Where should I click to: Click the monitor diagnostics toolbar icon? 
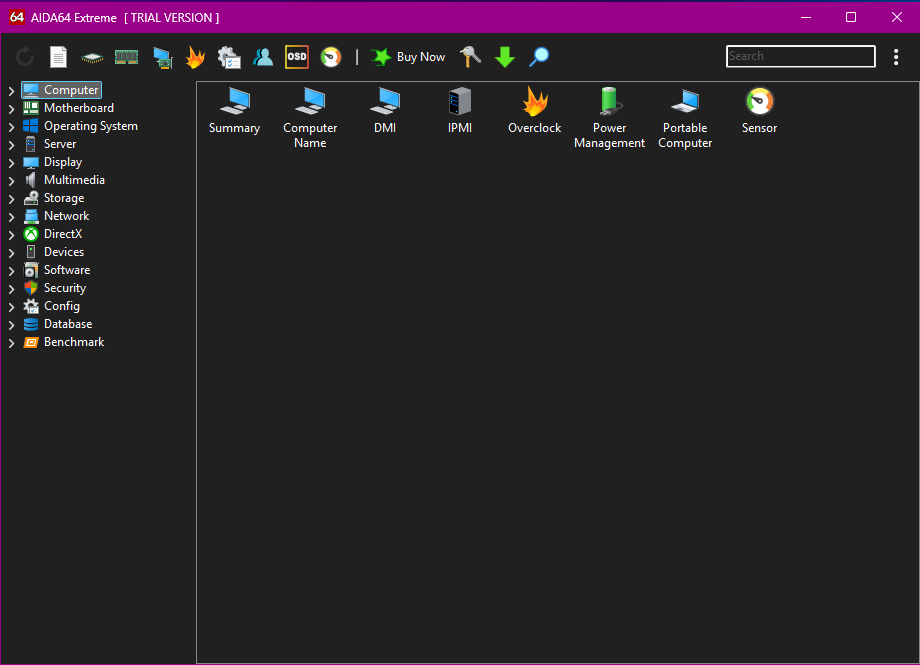162,58
